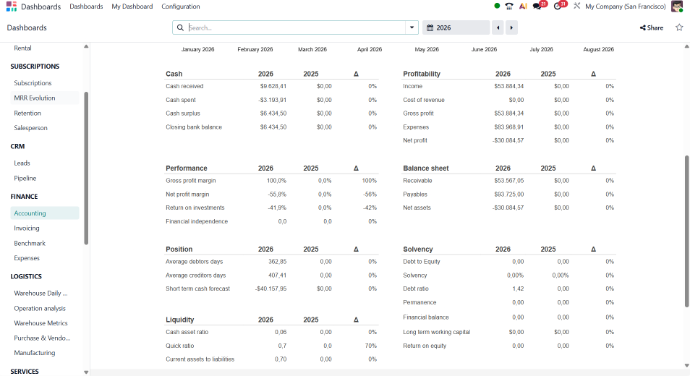Open the Dashboards menu item
The image size is (690, 376).
click(86, 7)
